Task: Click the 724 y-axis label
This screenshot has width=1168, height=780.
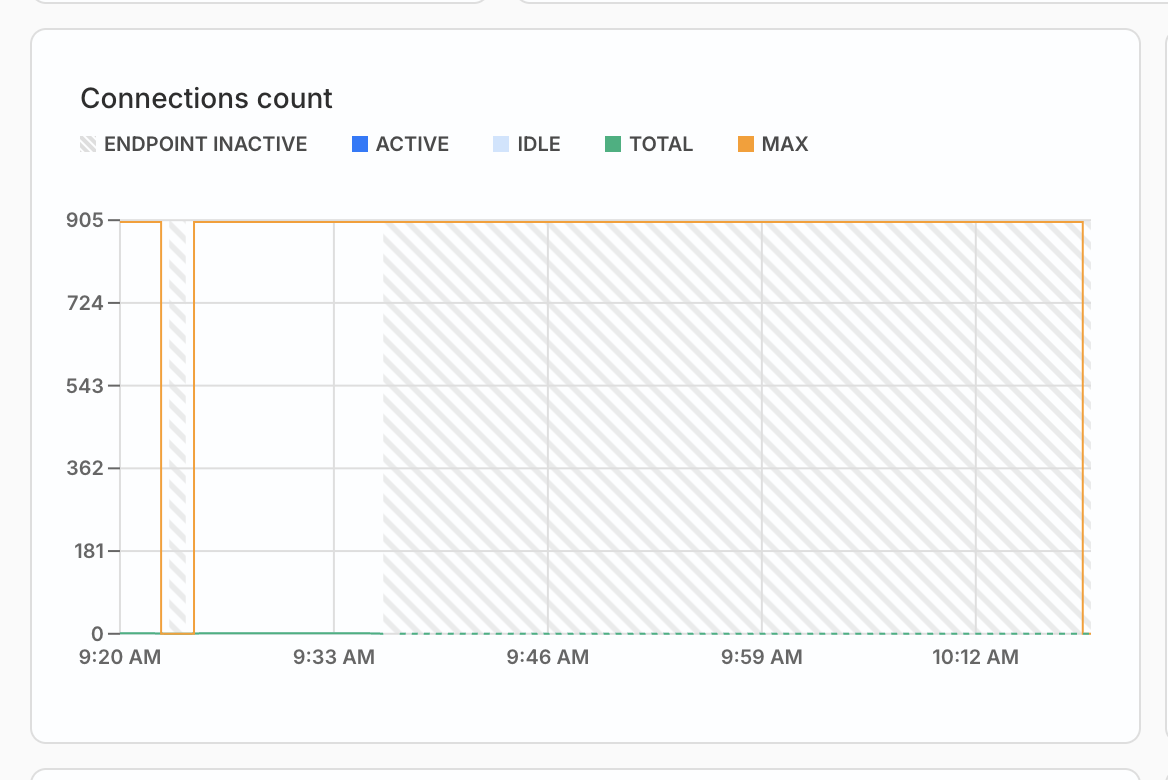Action: tap(85, 303)
